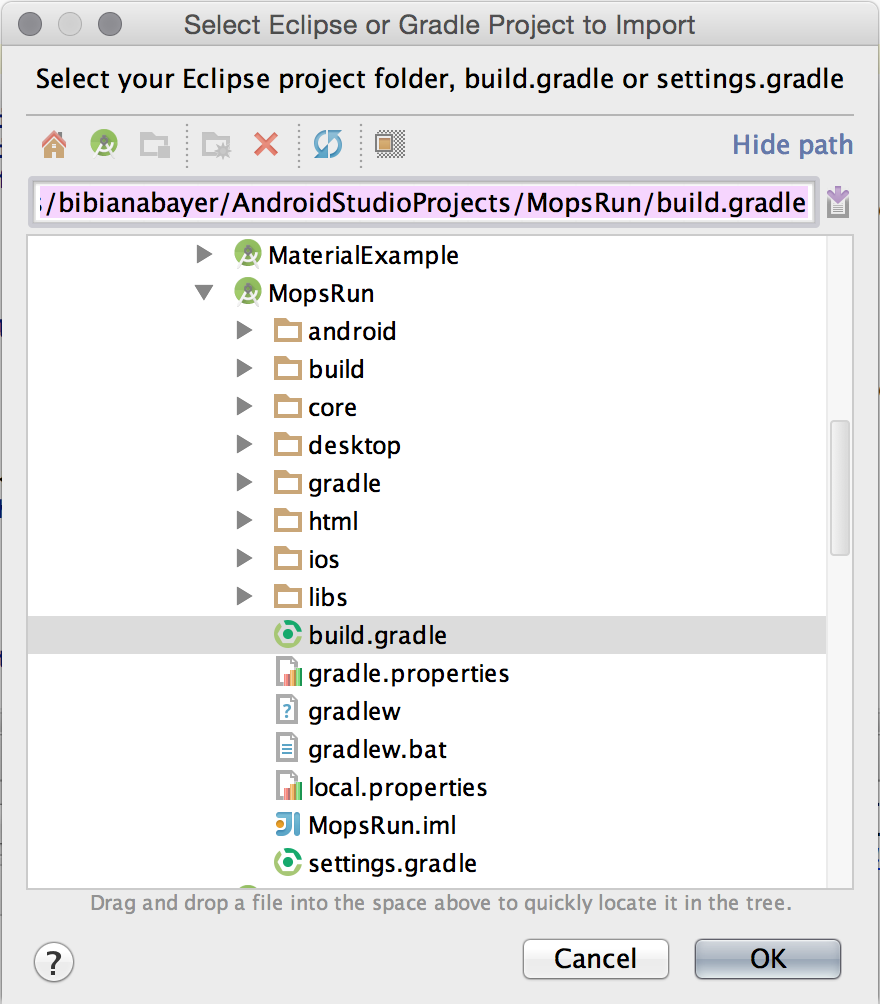Expand the android folder
The image size is (880, 1004).
point(244,330)
